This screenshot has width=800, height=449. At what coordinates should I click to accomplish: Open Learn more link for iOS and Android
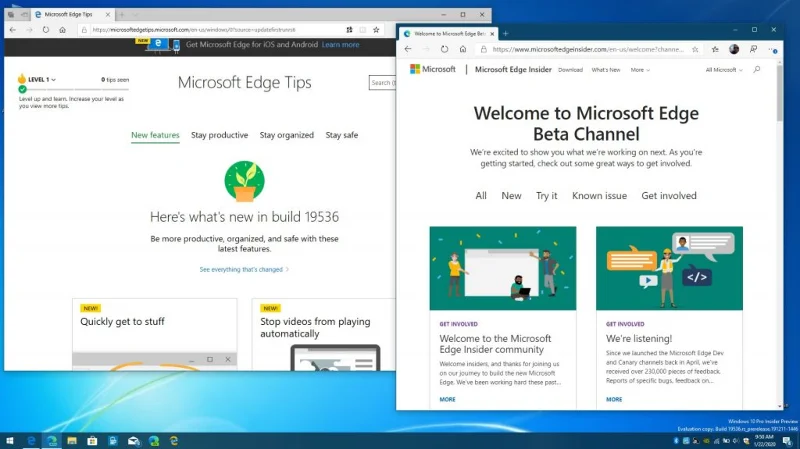(340, 45)
